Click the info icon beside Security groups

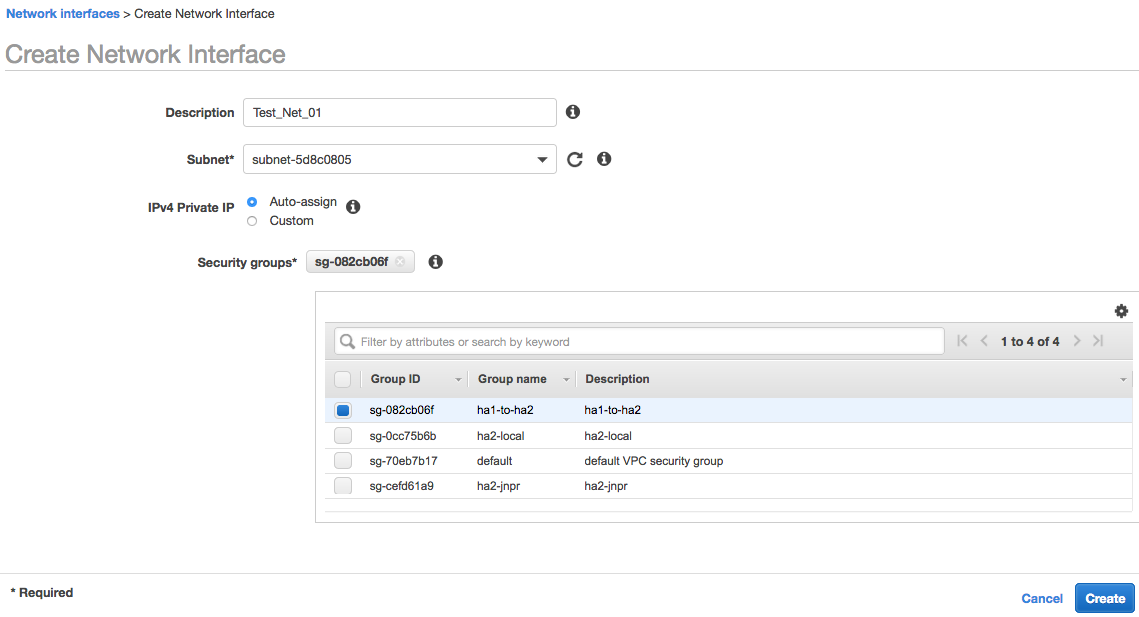pyautogui.click(x=435, y=262)
